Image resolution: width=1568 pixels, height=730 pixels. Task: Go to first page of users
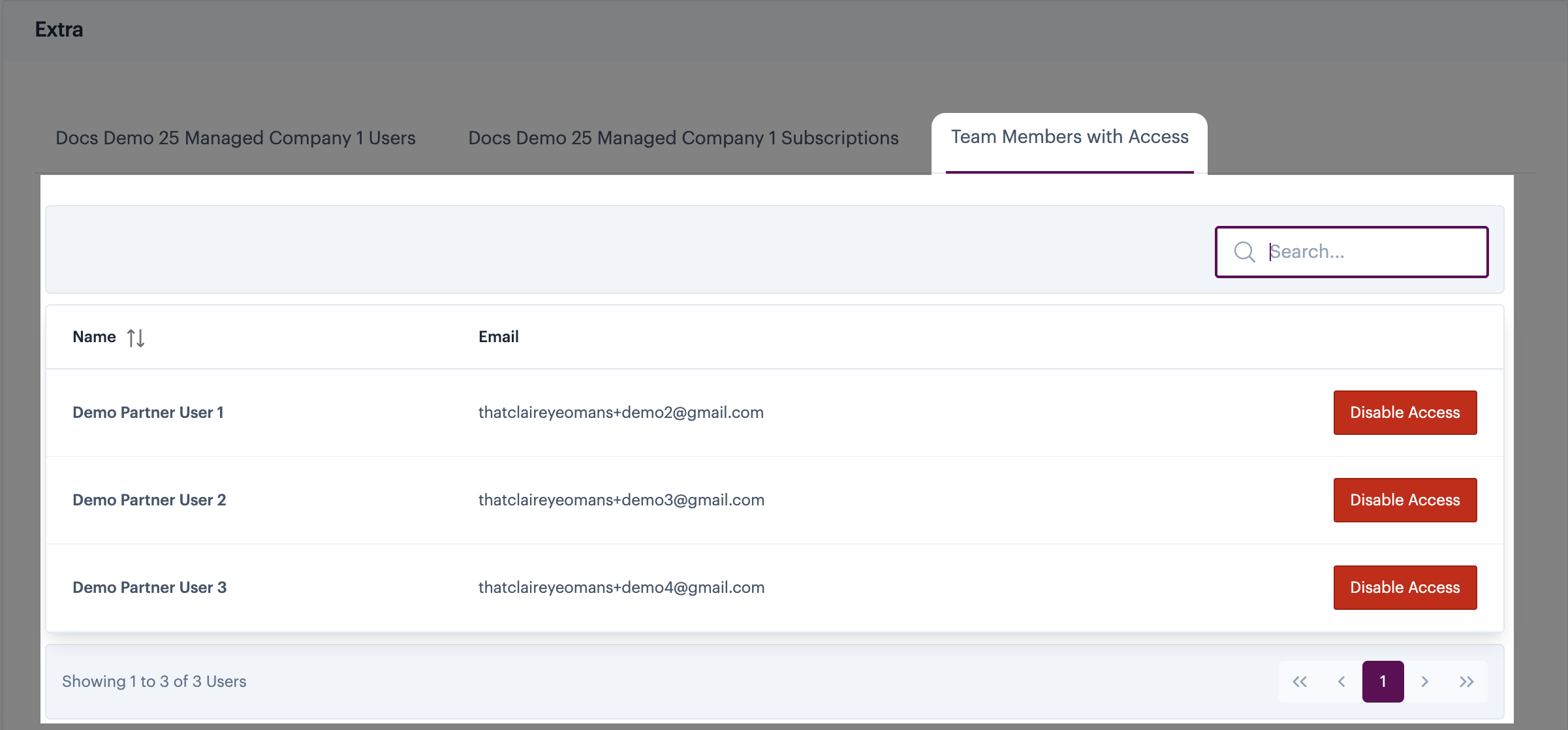tap(1300, 682)
